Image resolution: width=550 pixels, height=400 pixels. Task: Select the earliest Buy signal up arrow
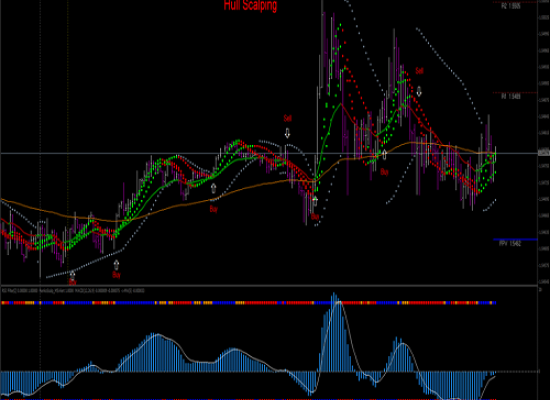click(x=72, y=275)
